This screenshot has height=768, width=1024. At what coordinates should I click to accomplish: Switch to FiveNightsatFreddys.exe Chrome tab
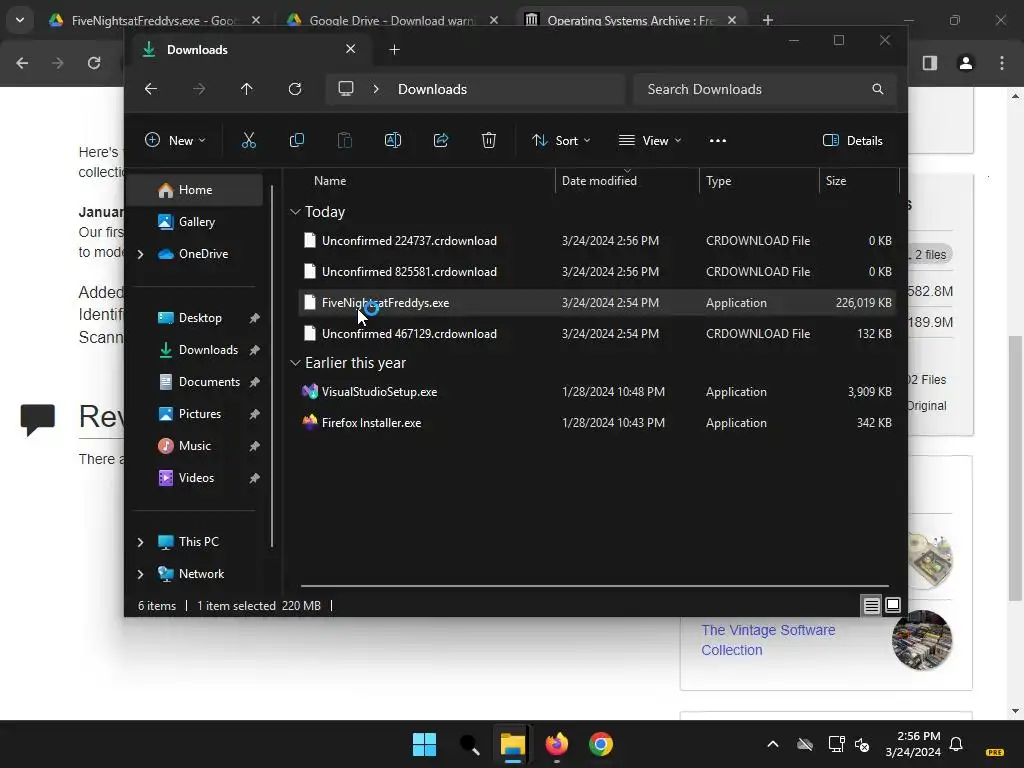pyautogui.click(x=153, y=20)
